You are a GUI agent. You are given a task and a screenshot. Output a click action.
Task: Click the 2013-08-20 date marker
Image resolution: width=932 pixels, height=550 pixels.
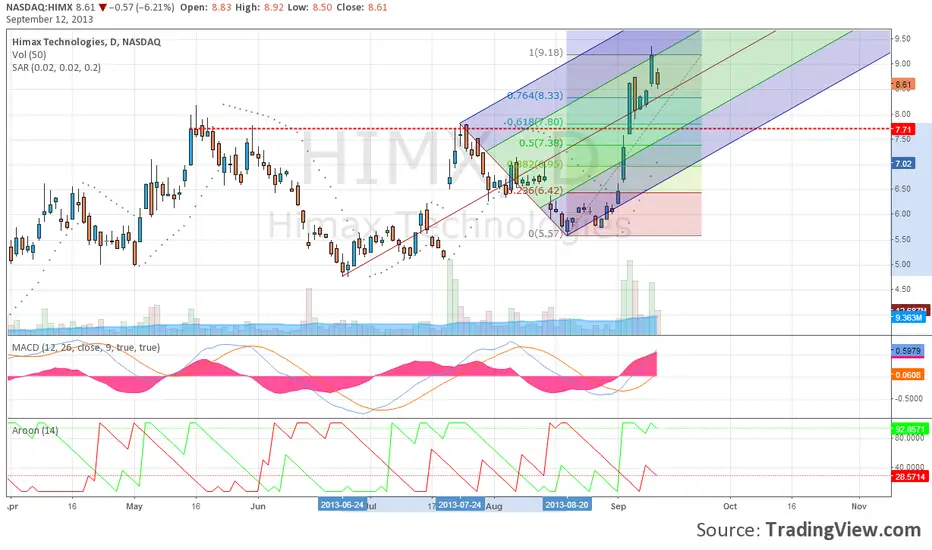(x=566, y=505)
